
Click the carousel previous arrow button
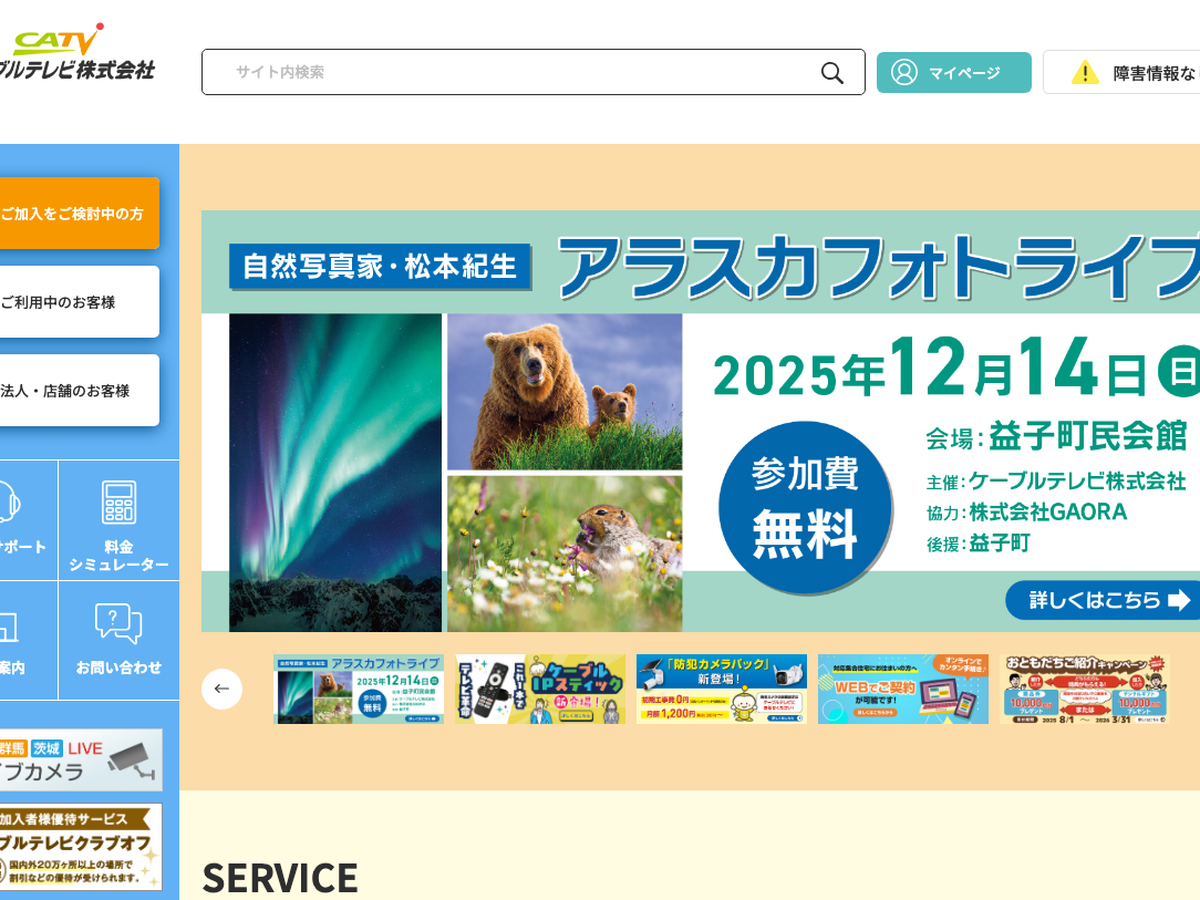point(222,689)
